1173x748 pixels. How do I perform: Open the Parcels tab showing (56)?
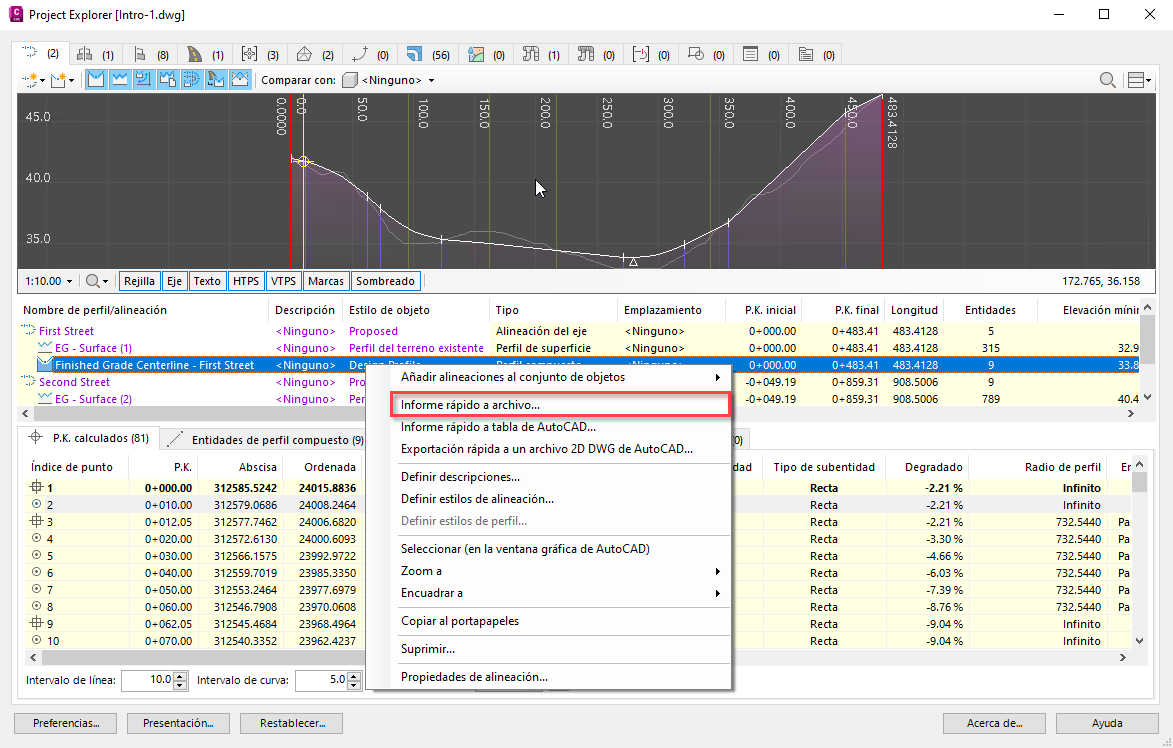coord(427,54)
